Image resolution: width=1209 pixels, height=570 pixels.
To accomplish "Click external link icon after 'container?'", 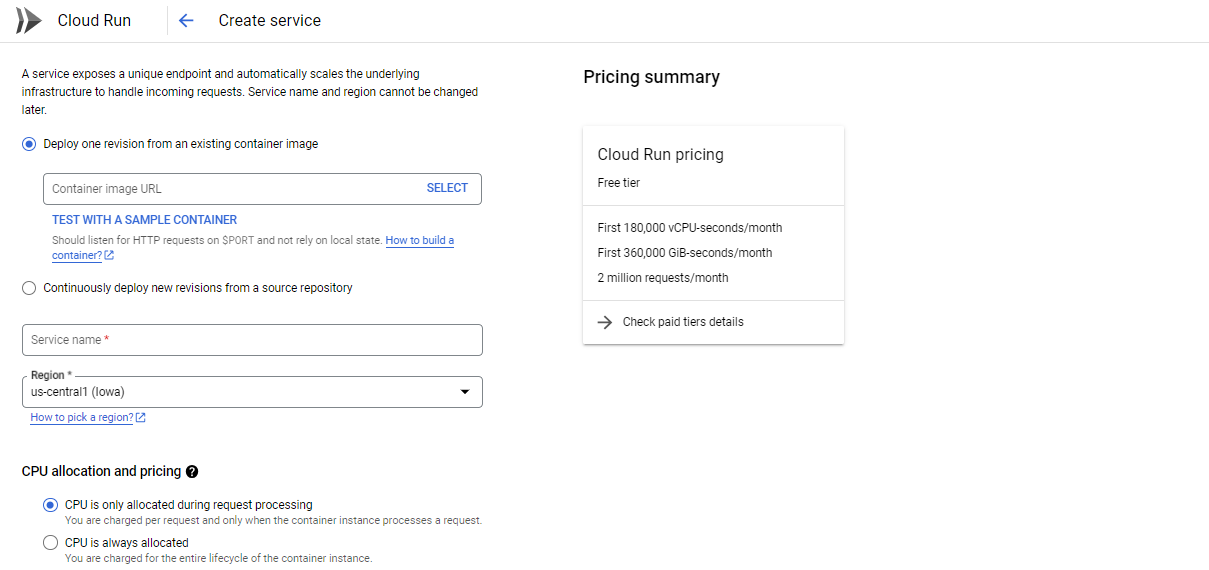I will click(109, 256).
